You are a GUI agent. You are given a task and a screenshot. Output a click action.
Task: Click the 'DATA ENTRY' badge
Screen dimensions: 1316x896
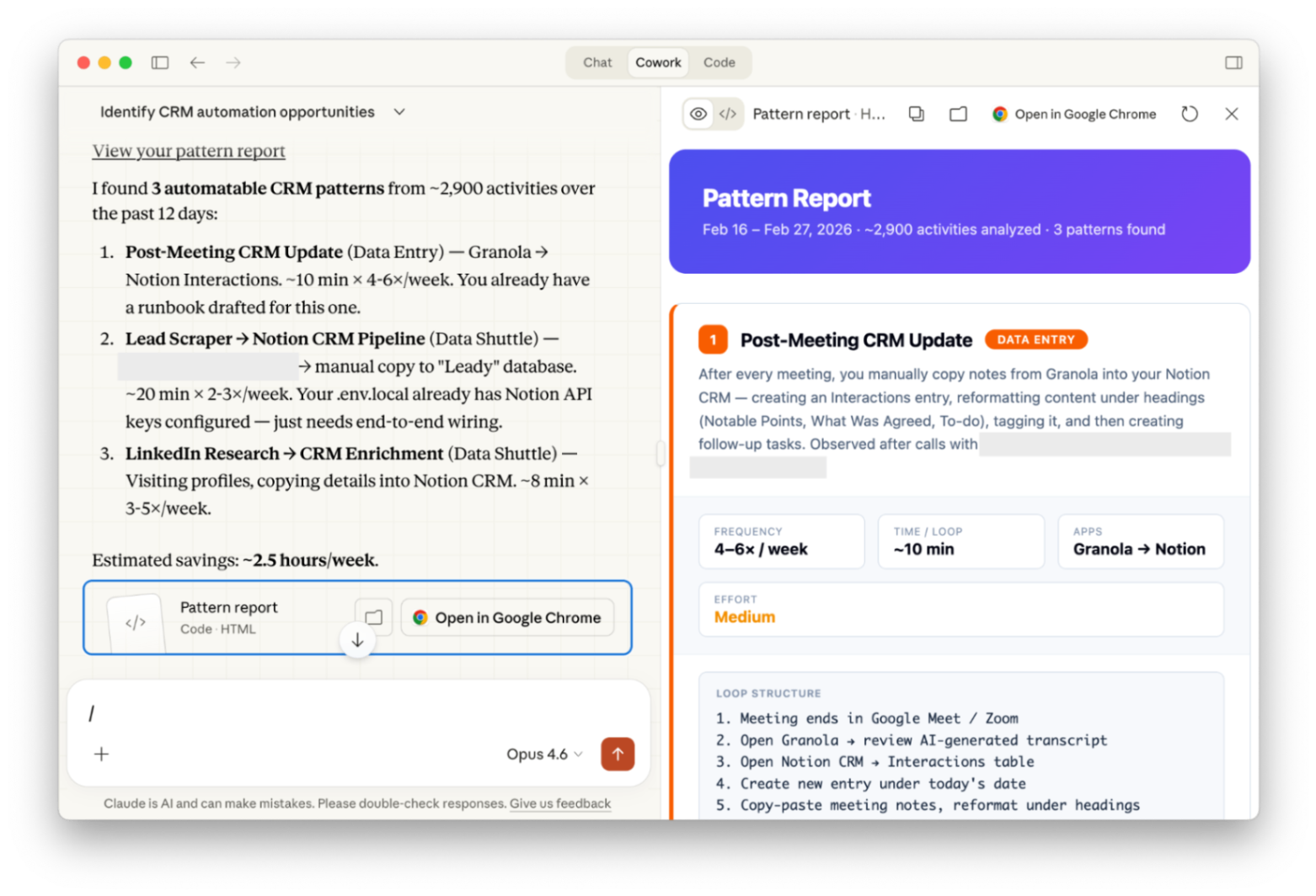click(x=1036, y=339)
